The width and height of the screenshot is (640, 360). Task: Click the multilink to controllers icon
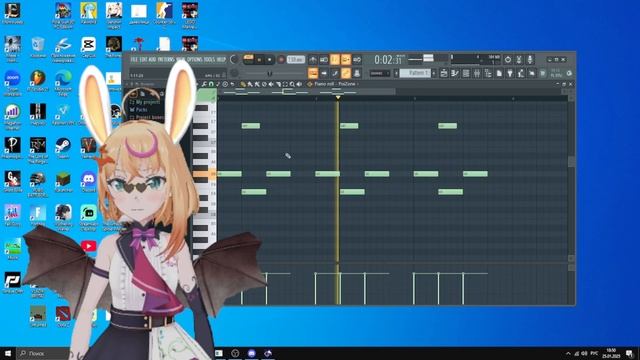pos(357,73)
